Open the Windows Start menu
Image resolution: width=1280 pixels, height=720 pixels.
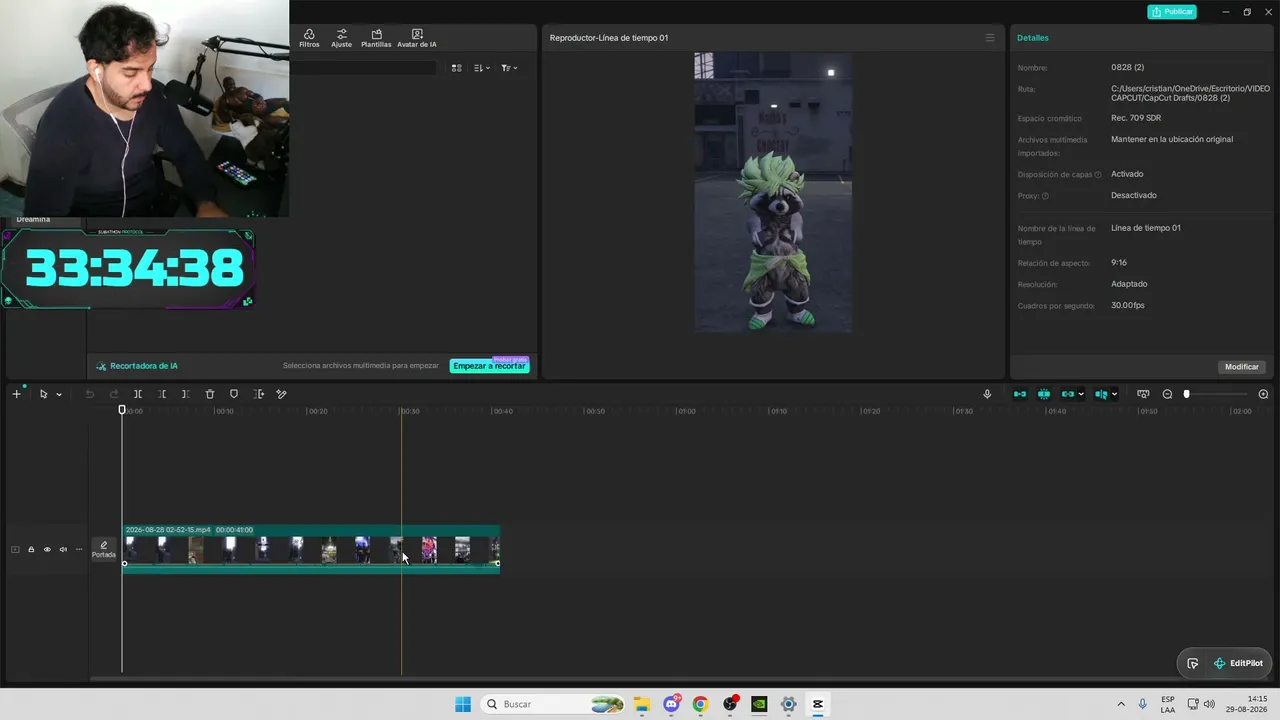click(x=463, y=704)
